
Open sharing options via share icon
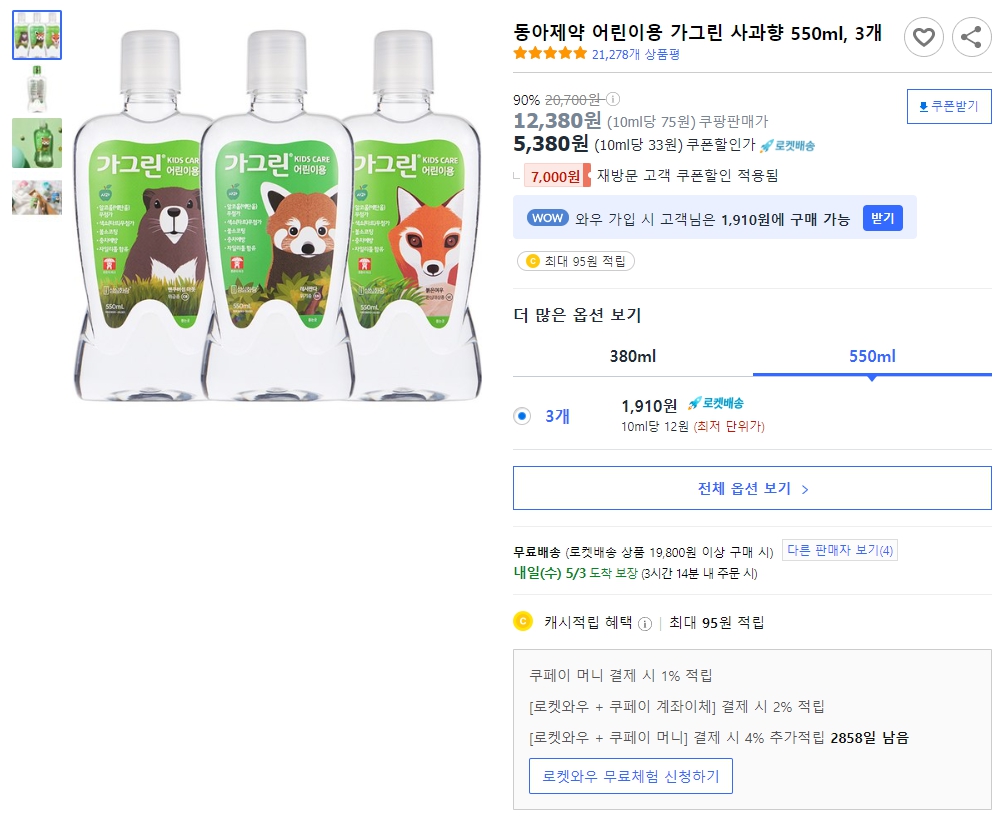(x=967, y=37)
